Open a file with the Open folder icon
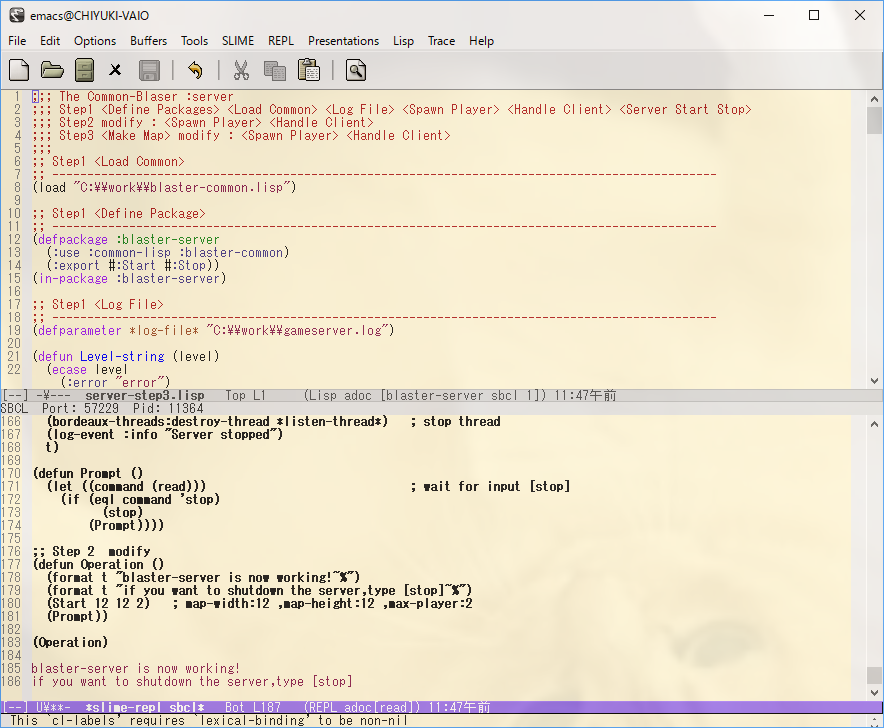The image size is (884, 728). click(x=51, y=70)
